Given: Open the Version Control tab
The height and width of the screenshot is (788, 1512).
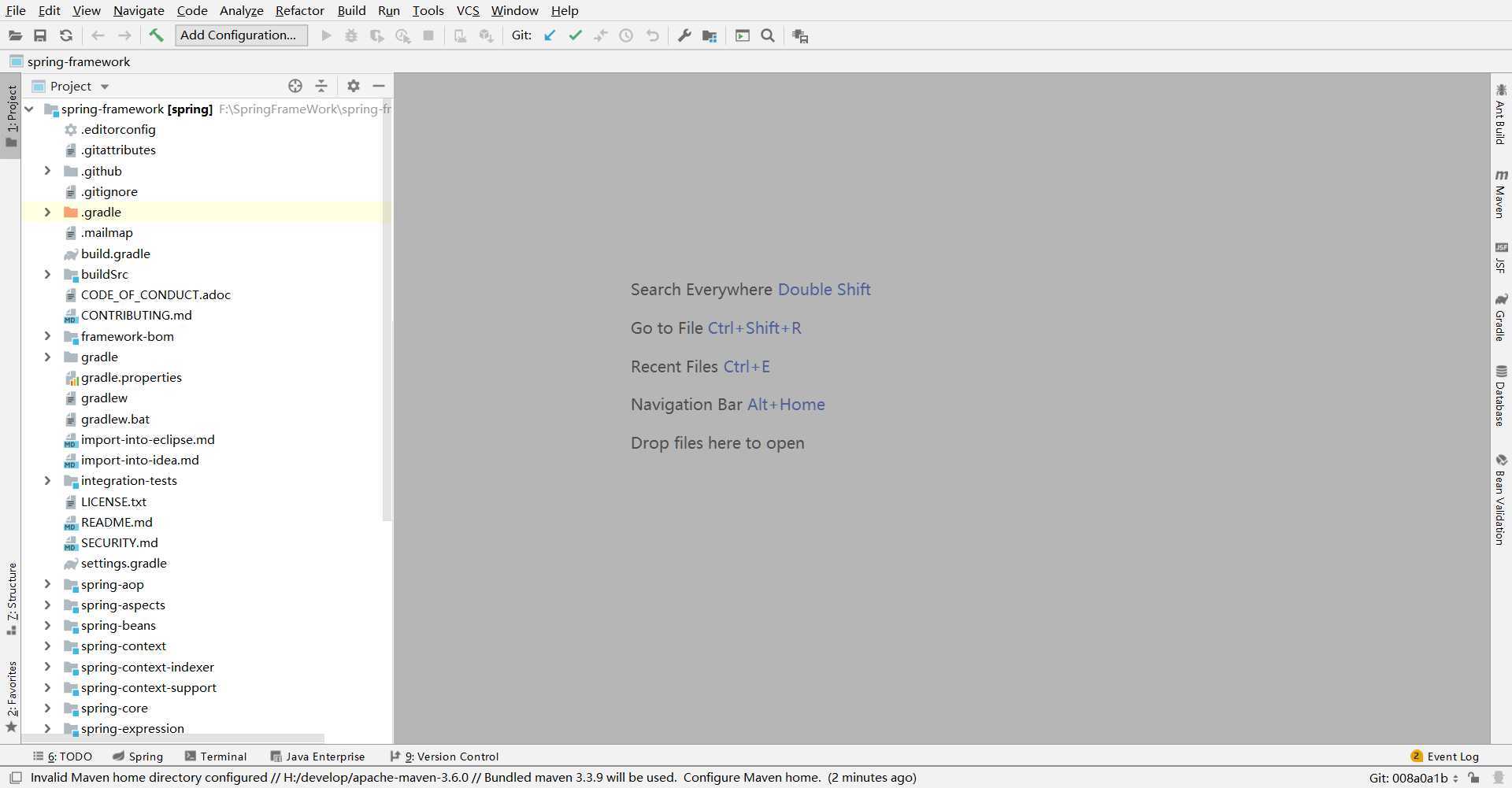Looking at the screenshot, I should [x=444, y=757].
